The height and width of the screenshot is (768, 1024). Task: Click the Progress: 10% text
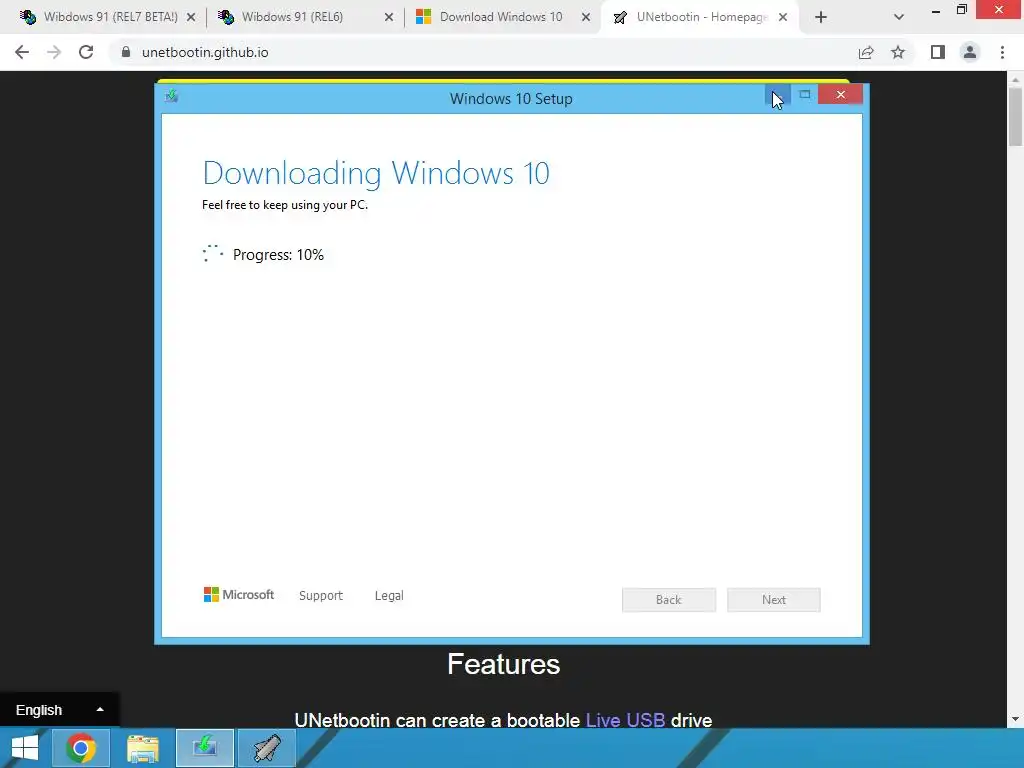point(278,255)
